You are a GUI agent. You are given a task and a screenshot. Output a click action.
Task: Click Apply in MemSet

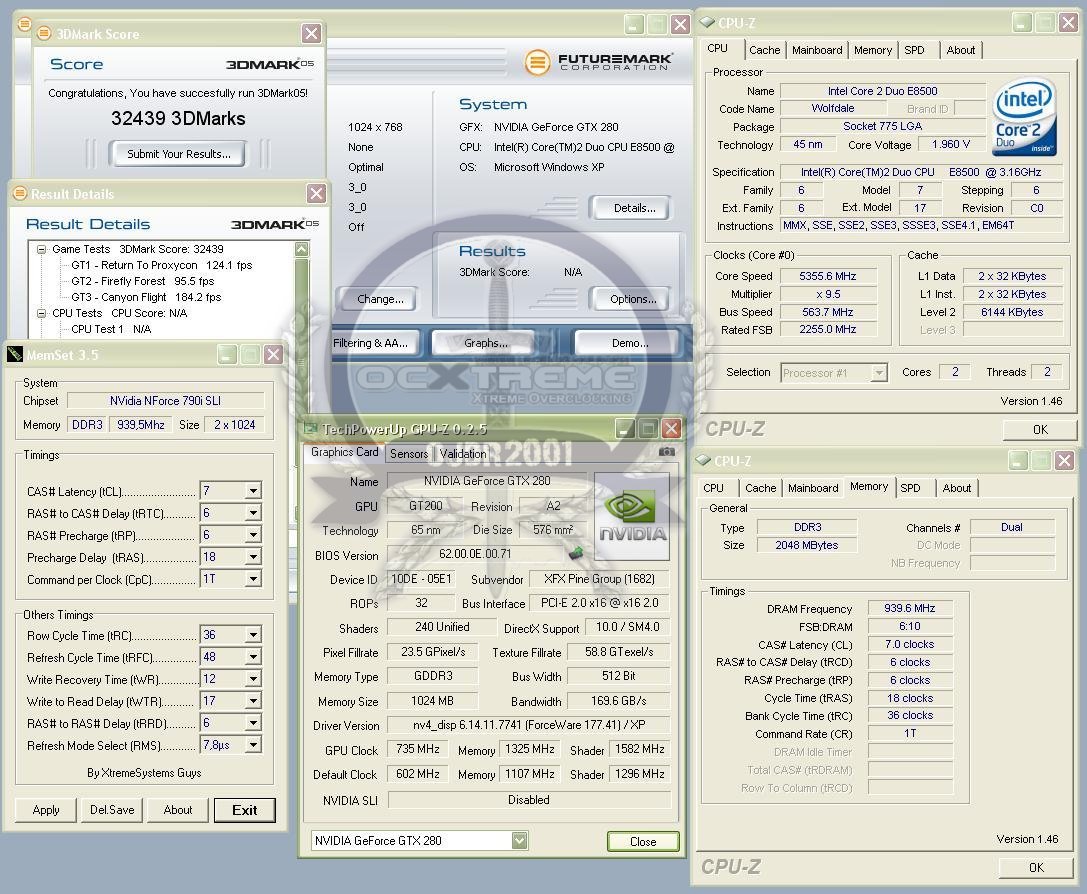46,809
